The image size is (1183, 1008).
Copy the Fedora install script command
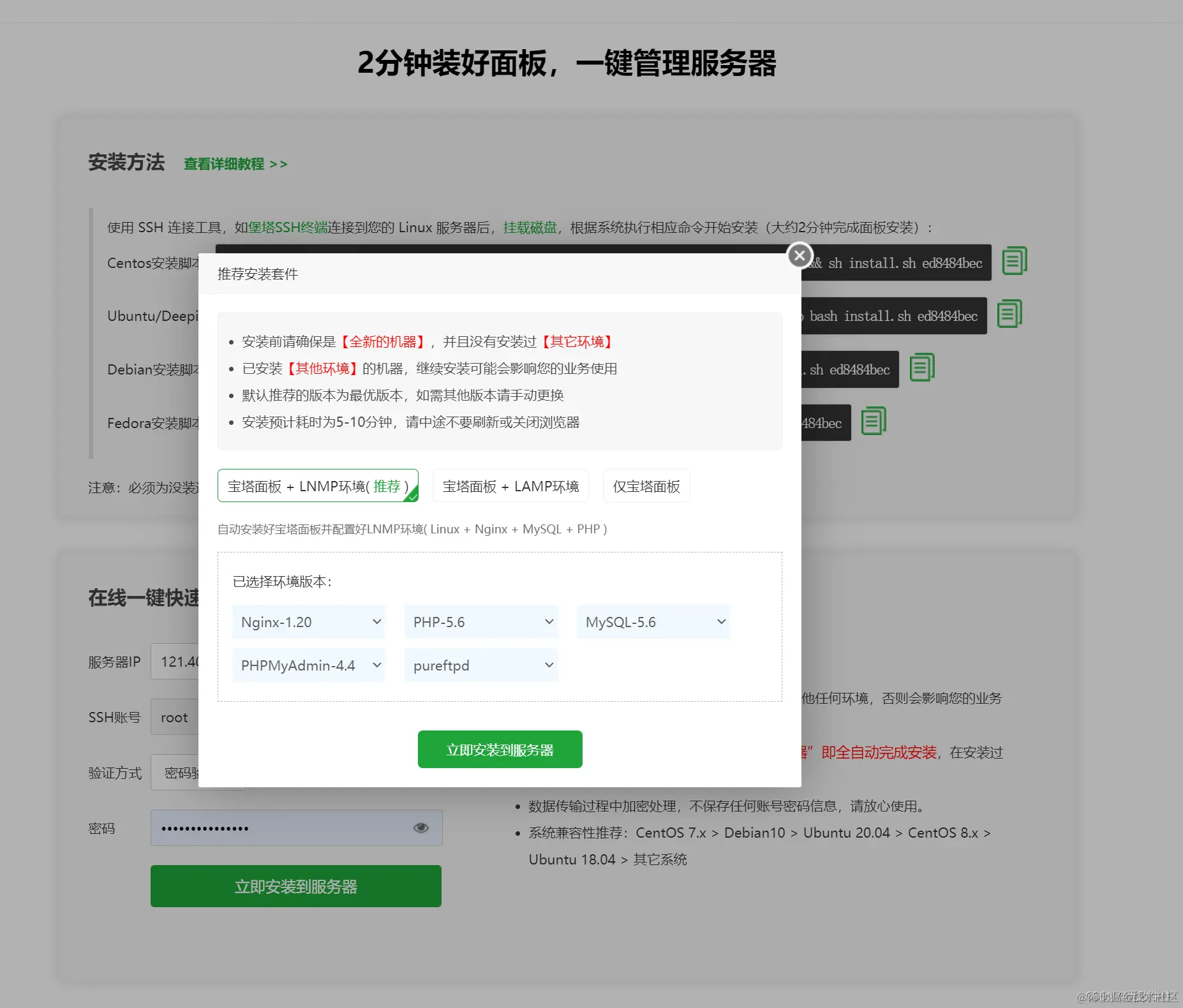[874, 421]
